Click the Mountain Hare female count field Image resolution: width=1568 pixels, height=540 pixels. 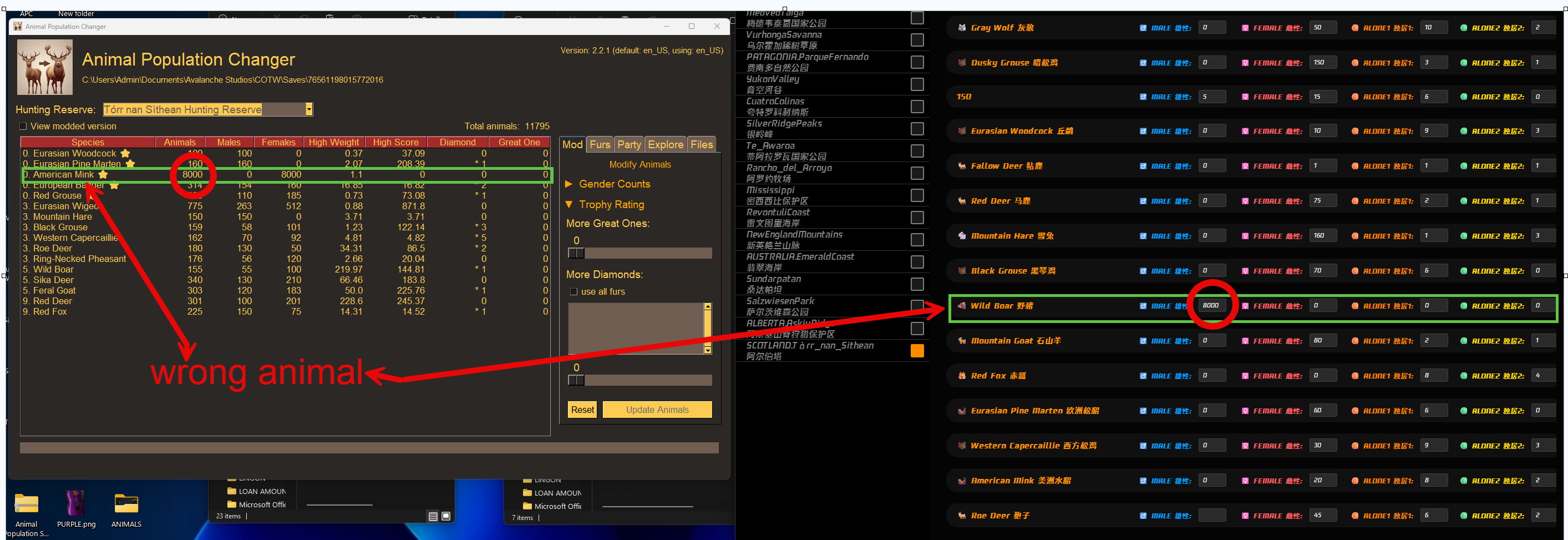click(x=1323, y=236)
